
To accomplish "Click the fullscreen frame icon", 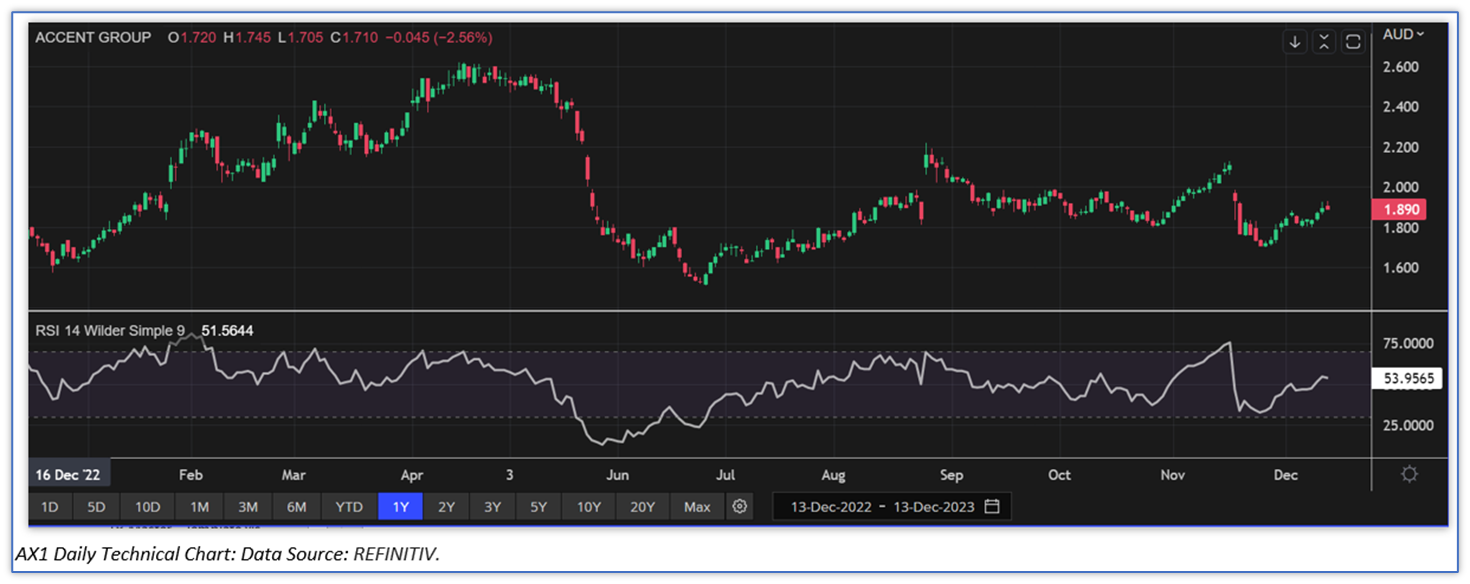I will point(1353,42).
